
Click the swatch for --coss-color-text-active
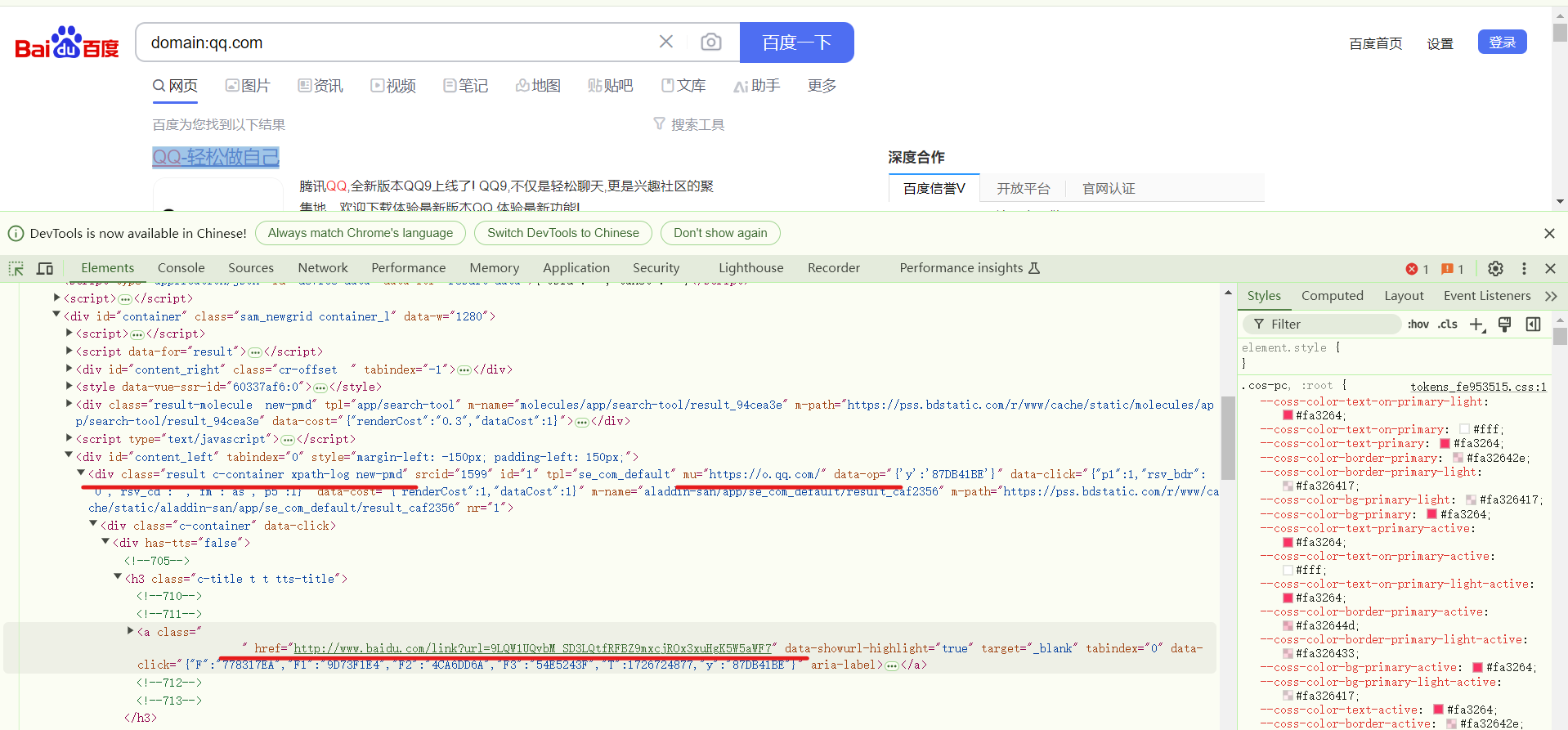tap(1438, 710)
